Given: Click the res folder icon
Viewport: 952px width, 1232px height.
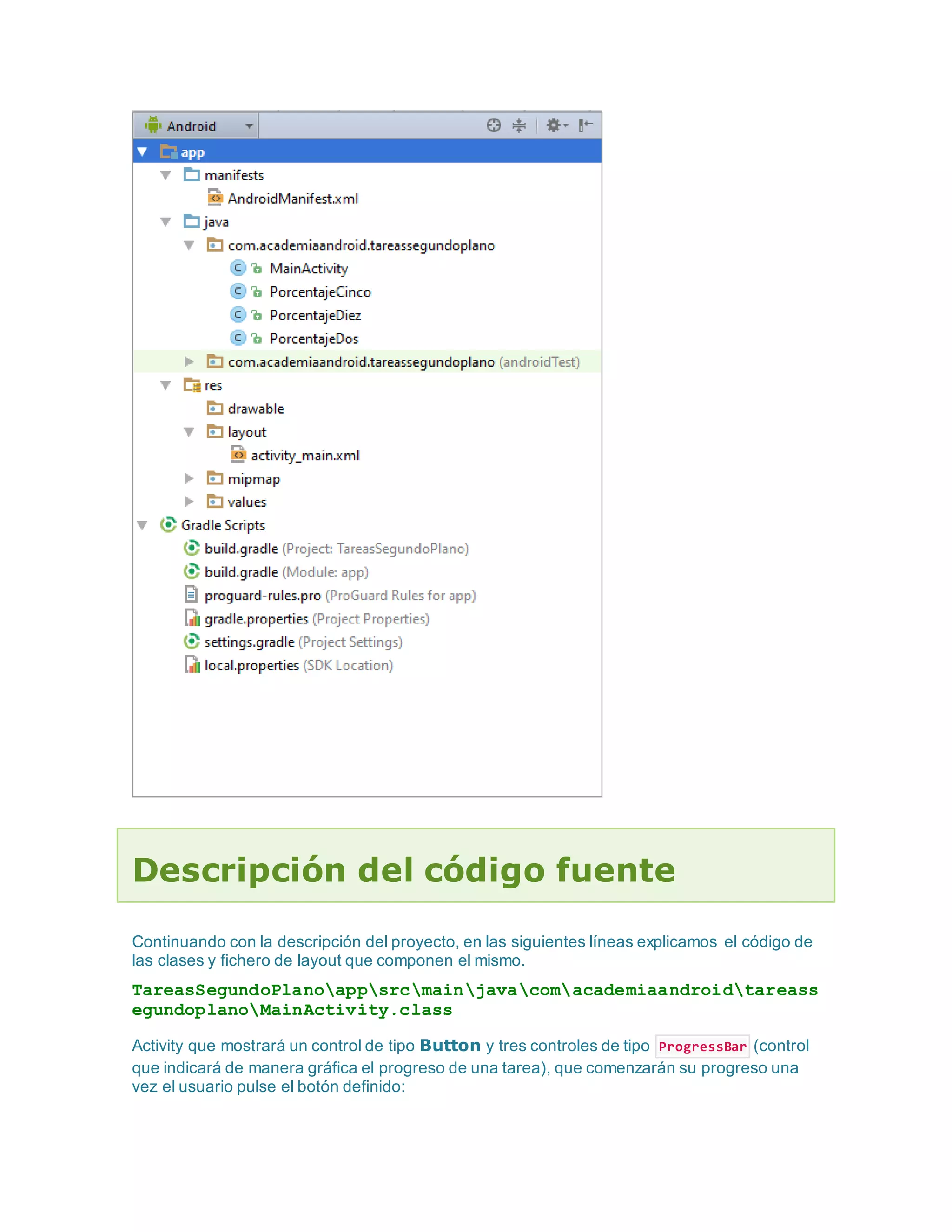Looking at the screenshot, I should click(x=192, y=385).
